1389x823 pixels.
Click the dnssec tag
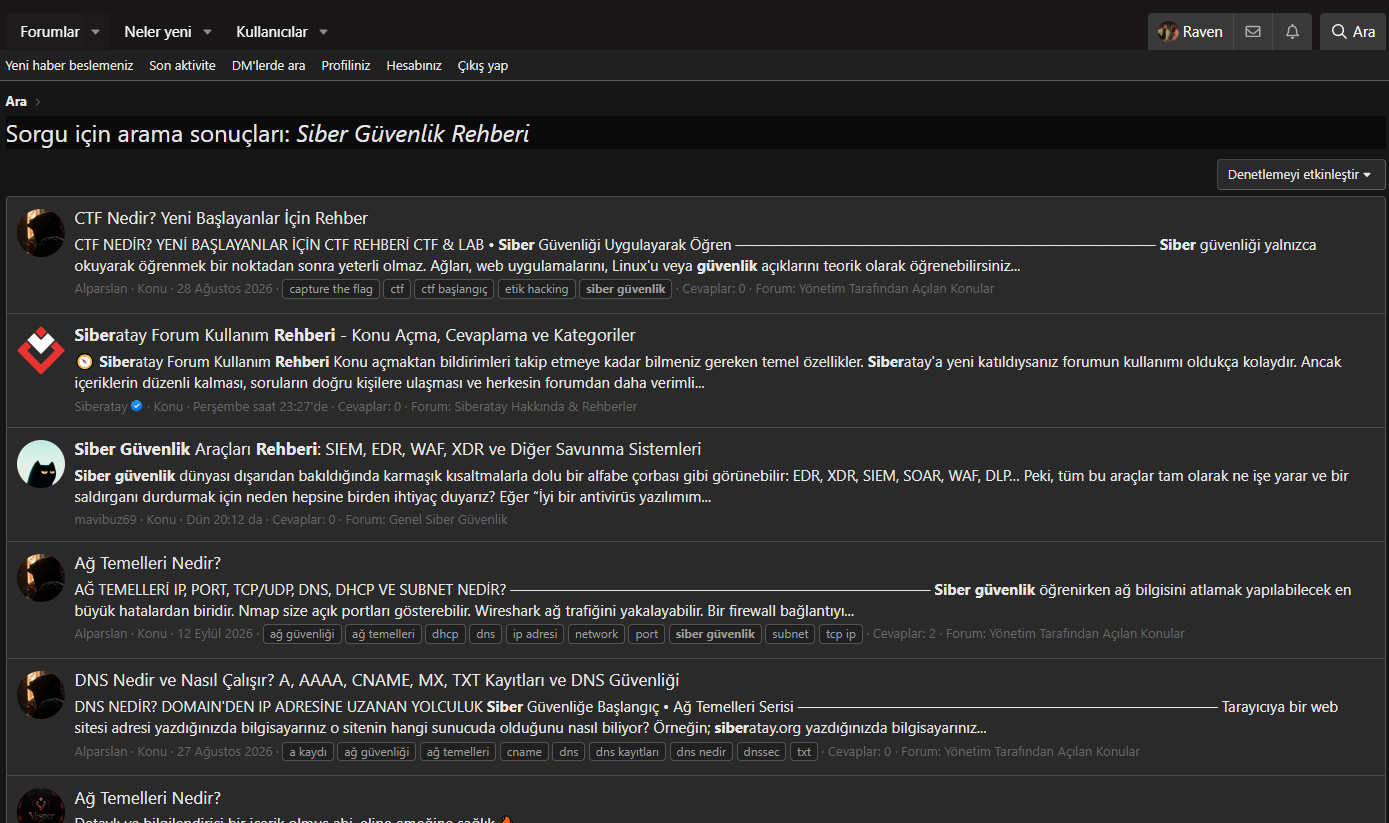click(x=762, y=752)
